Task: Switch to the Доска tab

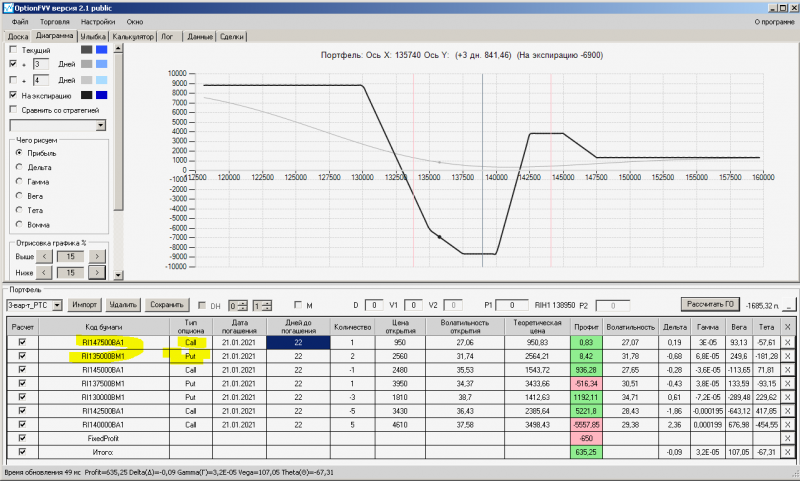Action: 18,37
